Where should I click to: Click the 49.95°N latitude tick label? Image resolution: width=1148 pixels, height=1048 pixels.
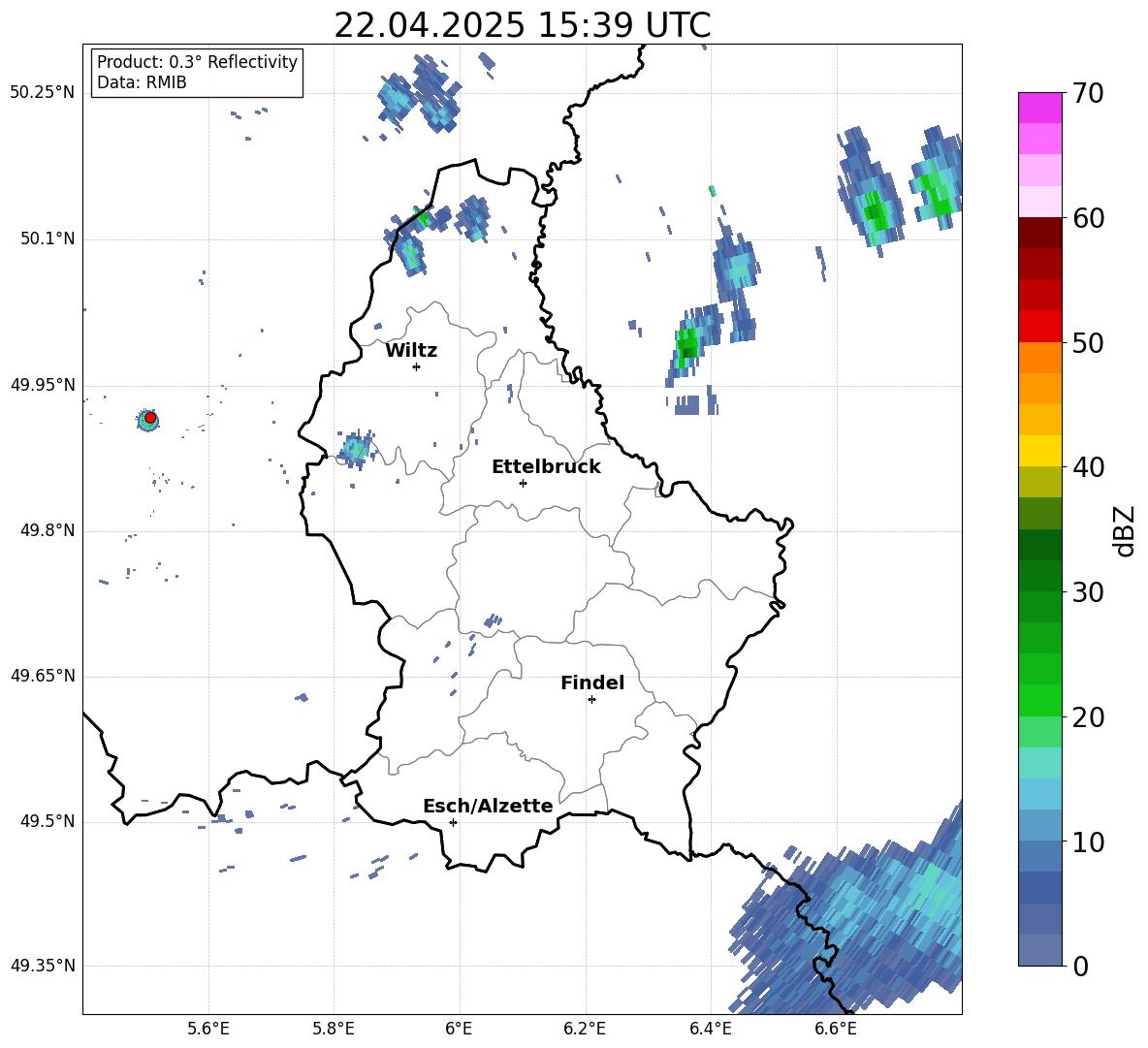(43, 385)
